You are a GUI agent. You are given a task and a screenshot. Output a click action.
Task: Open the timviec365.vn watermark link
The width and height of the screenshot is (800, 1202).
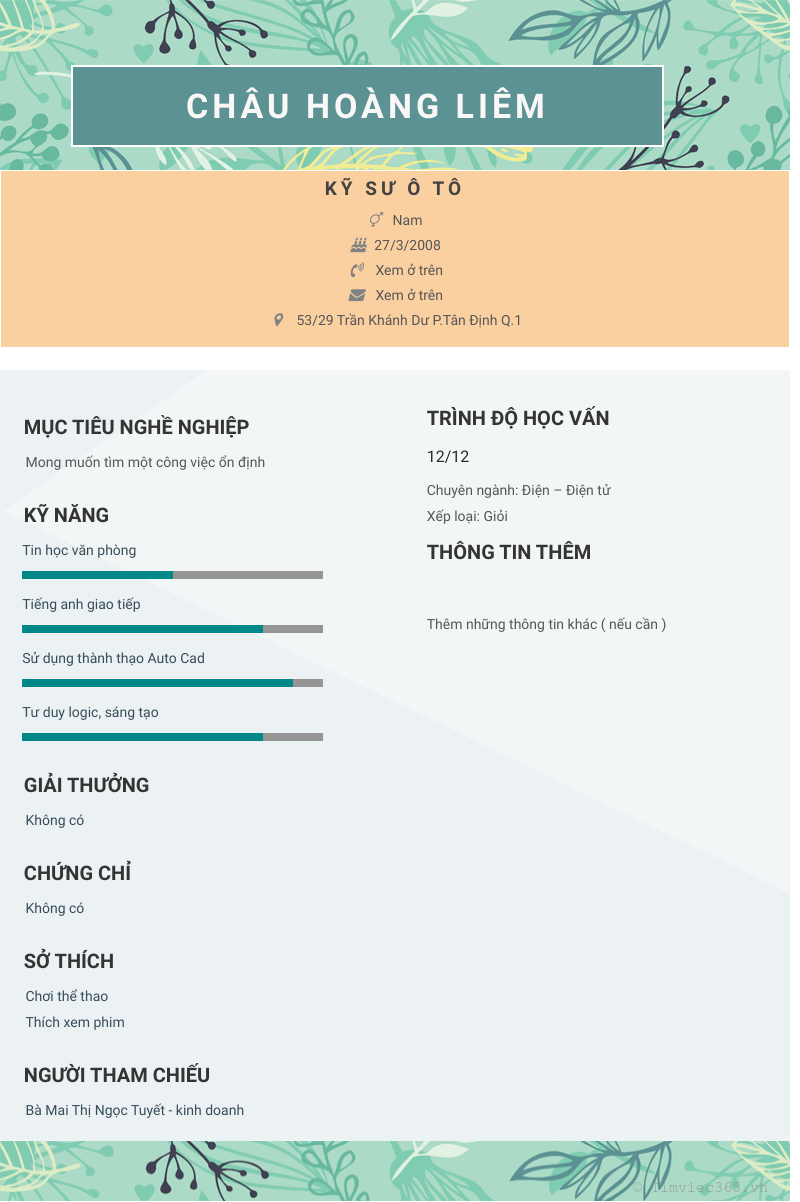(x=705, y=1185)
